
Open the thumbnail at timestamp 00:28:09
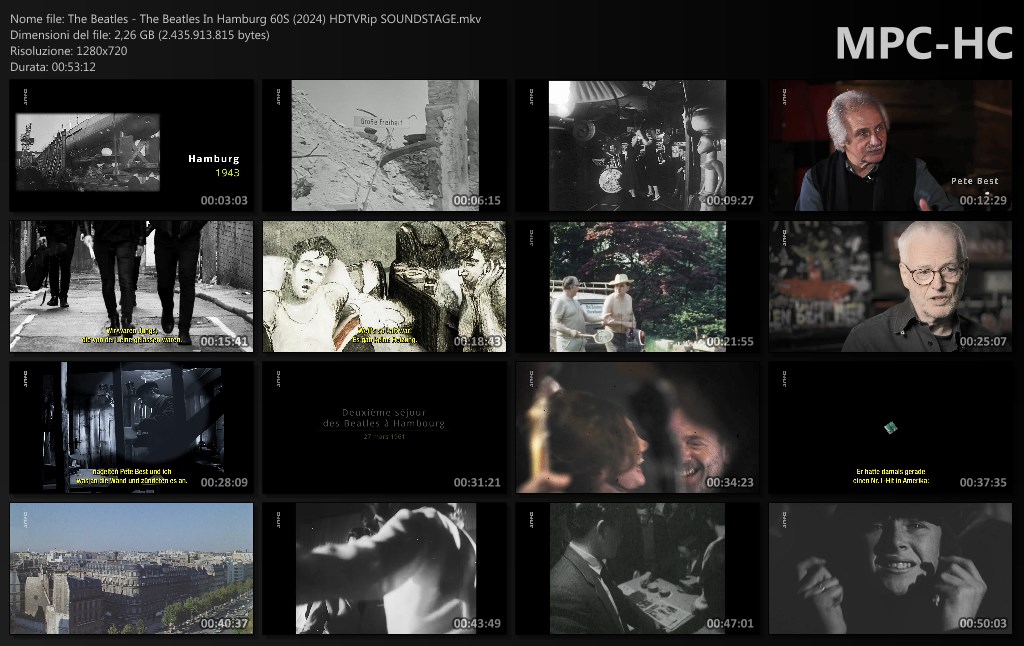click(x=131, y=428)
